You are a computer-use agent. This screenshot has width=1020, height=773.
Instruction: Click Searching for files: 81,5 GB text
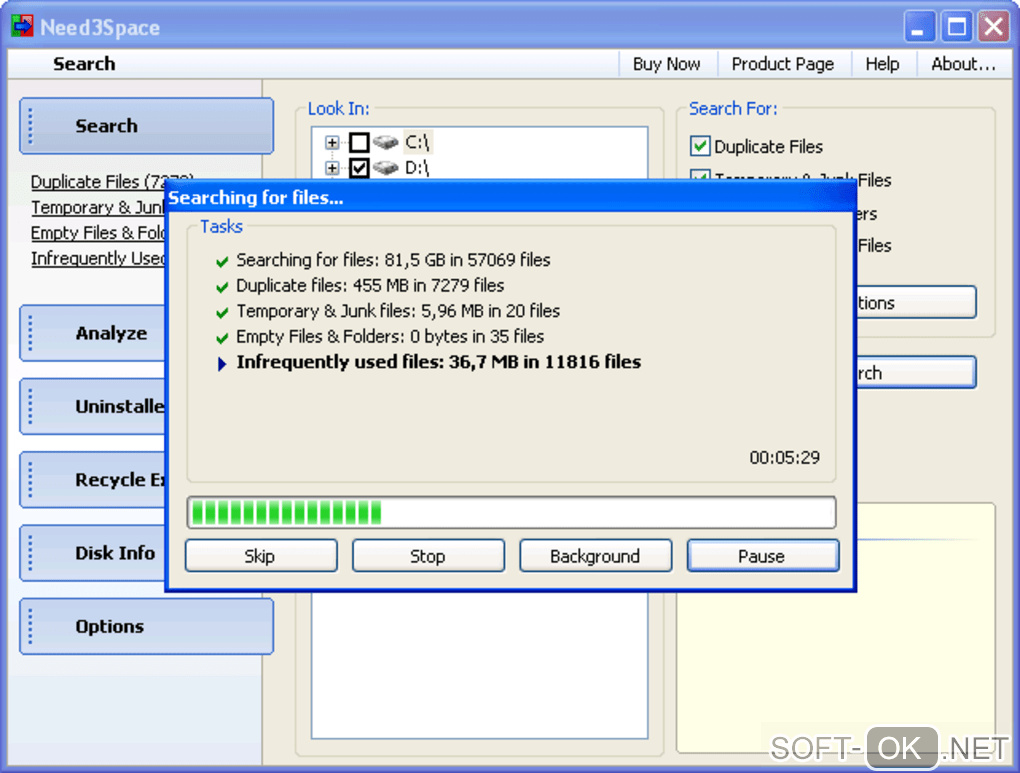(393, 260)
